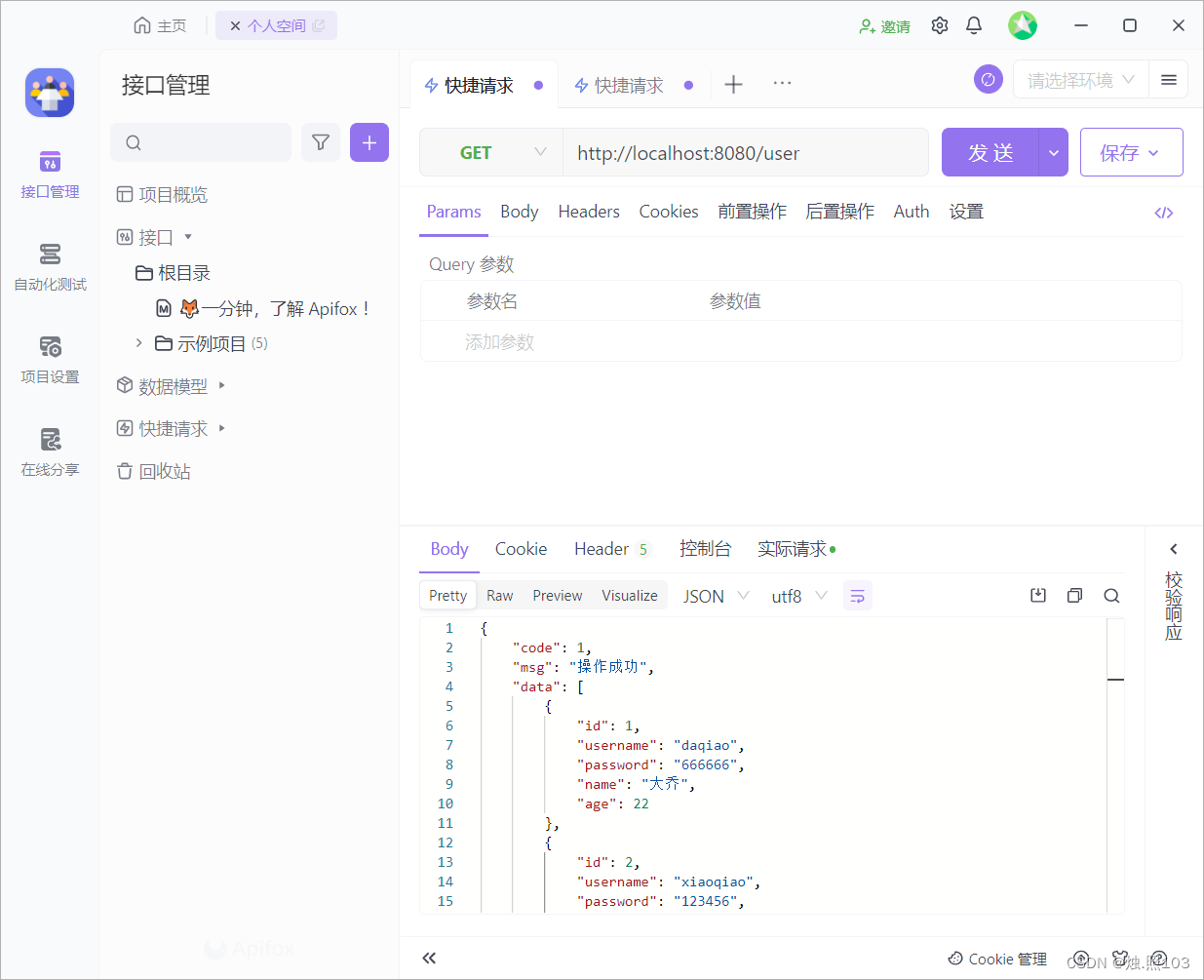Viewport: 1204px width, 980px height.
Task: Open the 一分钟，了解 Apifox document
Action: click(x=264, y=309)
